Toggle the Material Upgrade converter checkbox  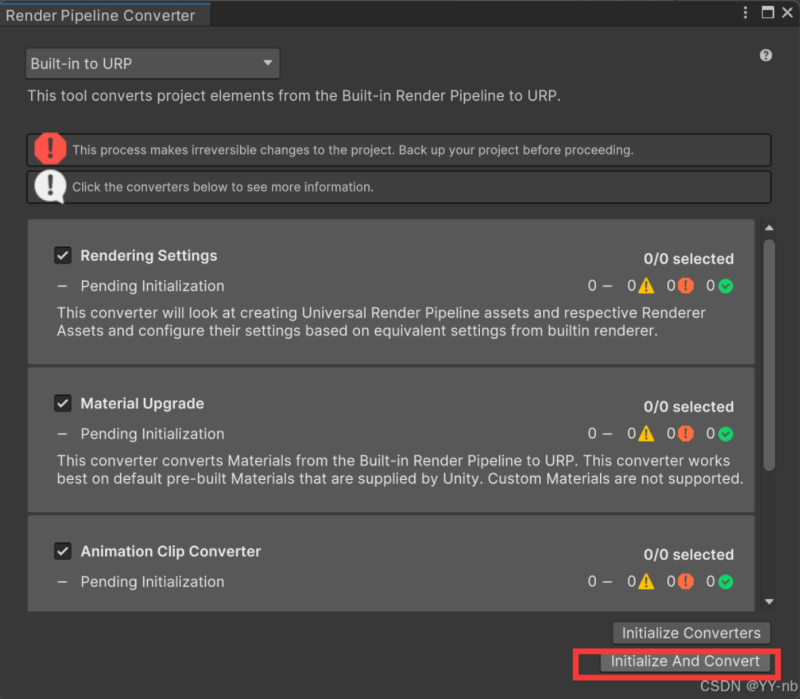[x=63, y=404]
